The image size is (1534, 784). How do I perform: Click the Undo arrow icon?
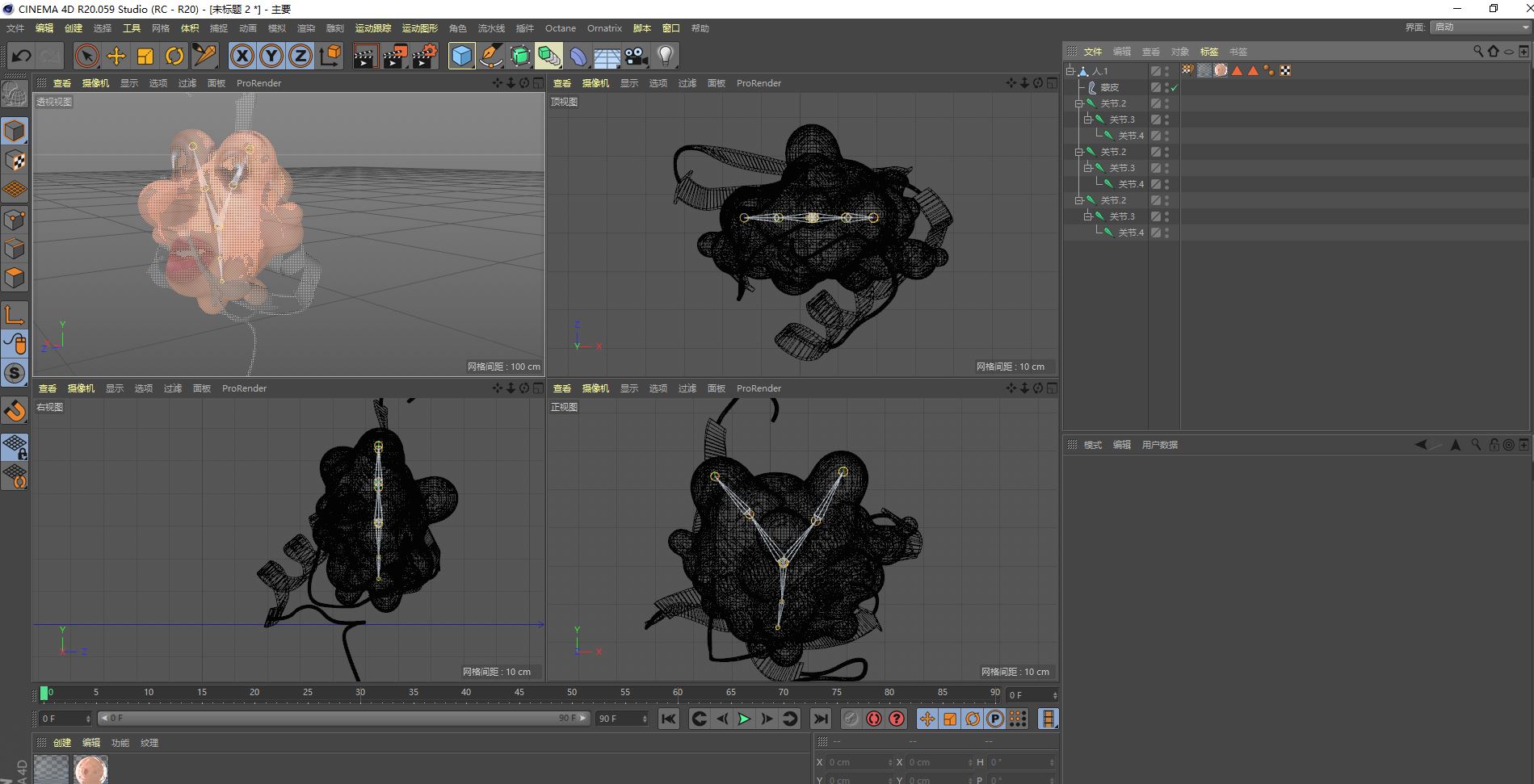pyautogui.click(x=22, y=56)
